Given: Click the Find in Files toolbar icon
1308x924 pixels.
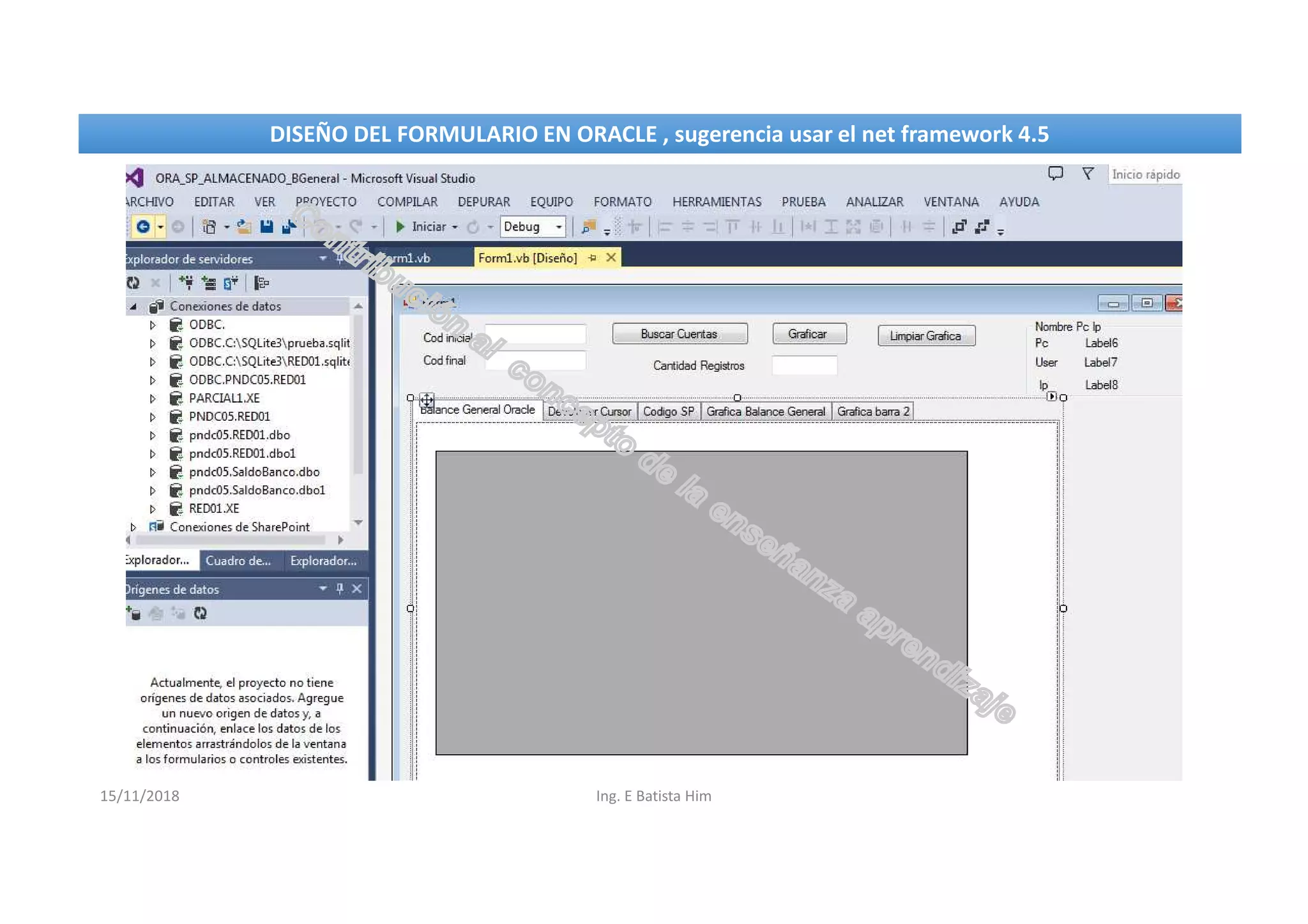Looking at the screenshot, I should [588, 227].
